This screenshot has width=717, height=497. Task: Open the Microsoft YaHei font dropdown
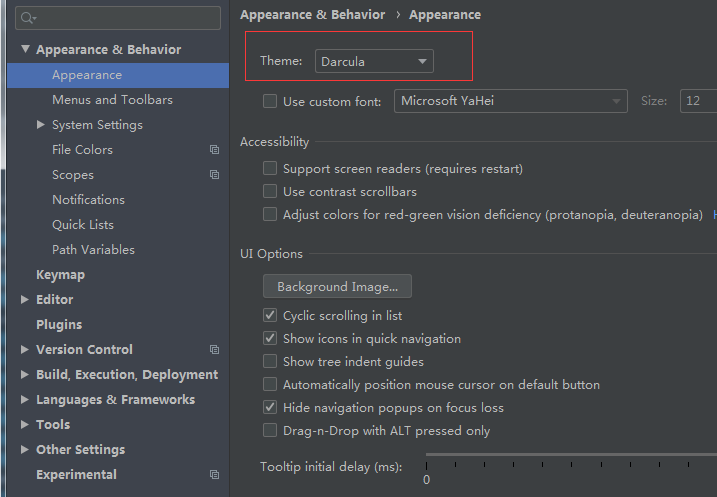point(511,101)
